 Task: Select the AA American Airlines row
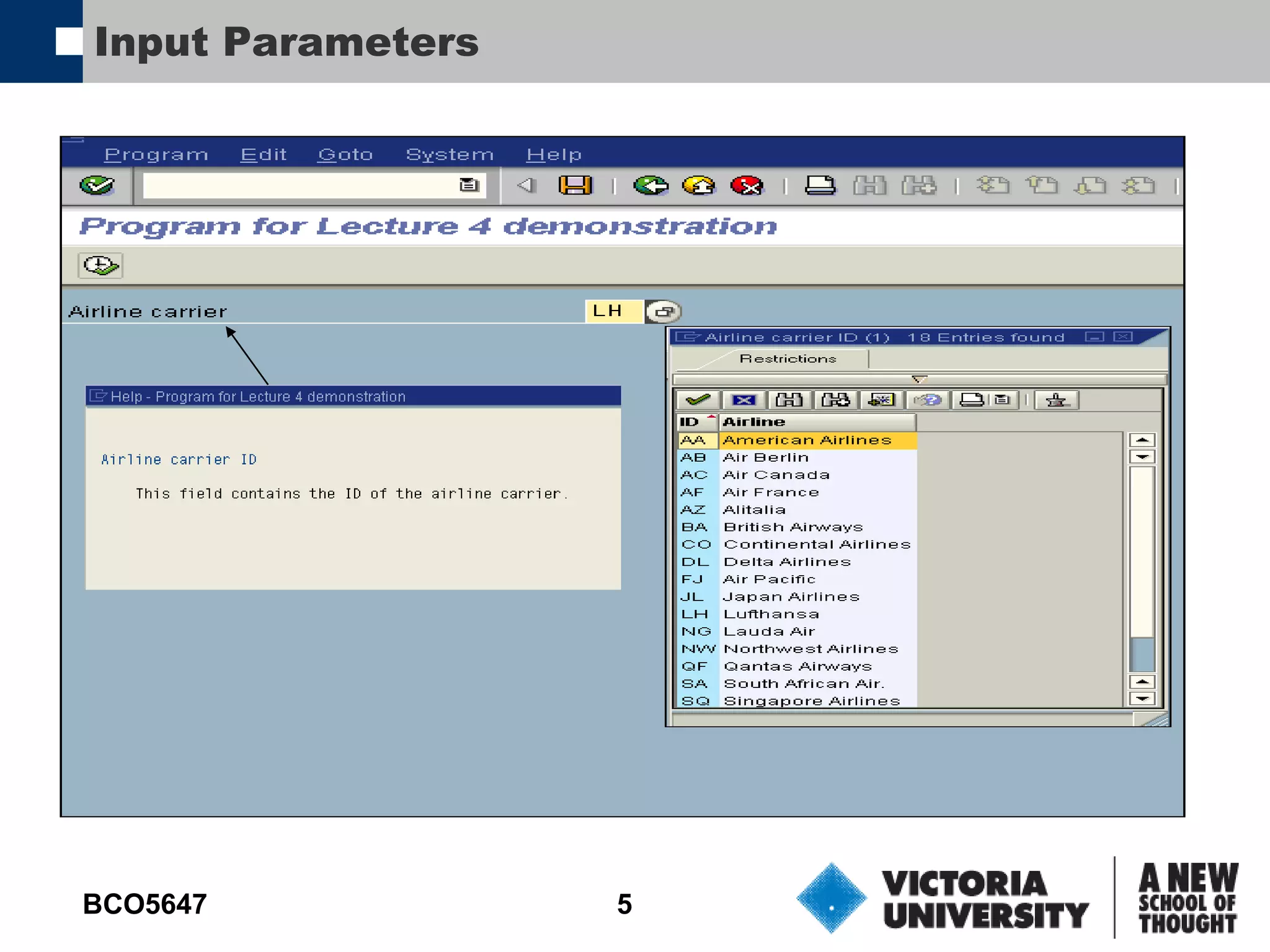click(x=797, y=440)
